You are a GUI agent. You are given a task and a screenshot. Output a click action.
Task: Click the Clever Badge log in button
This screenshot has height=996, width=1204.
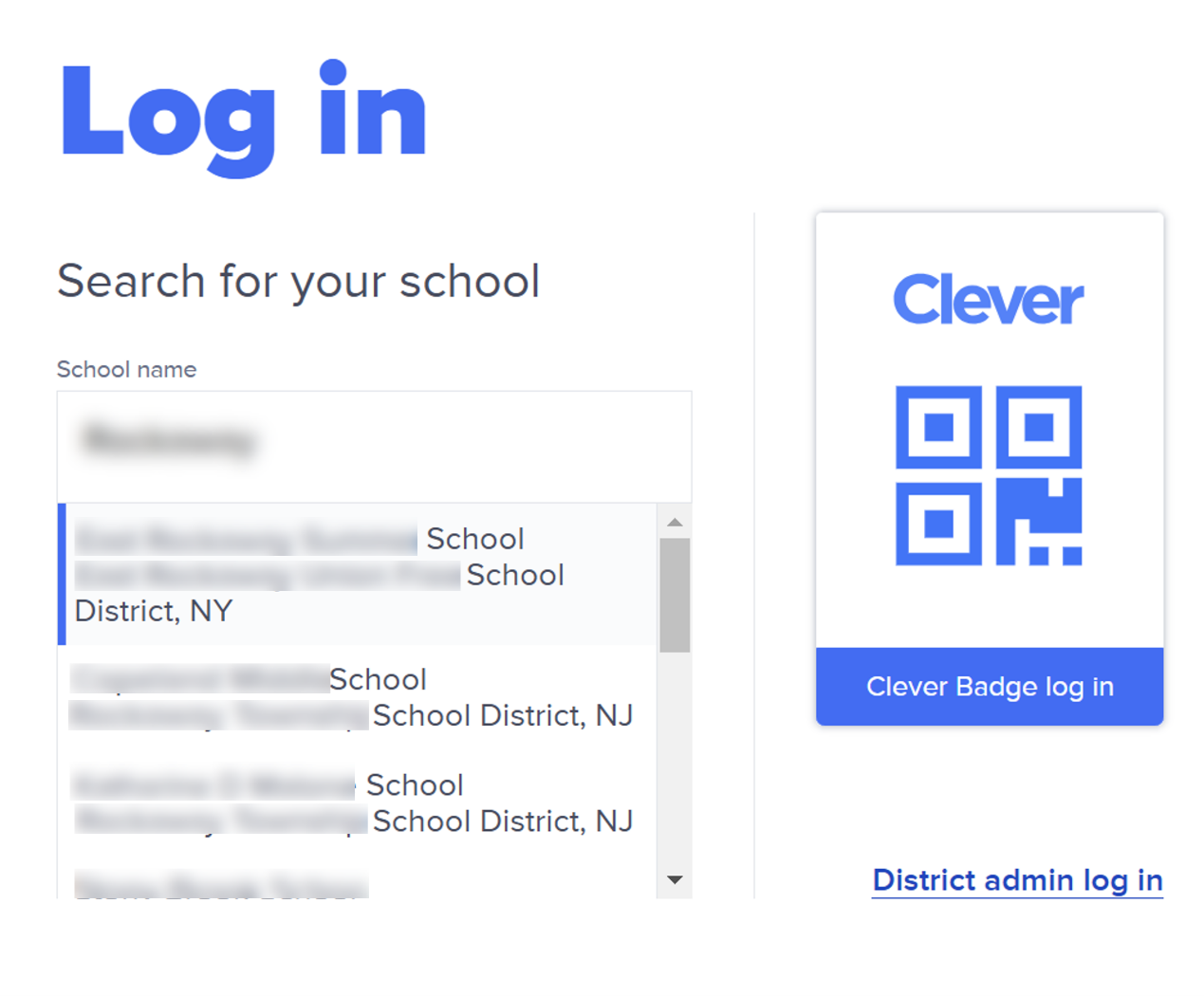(989, 686)
